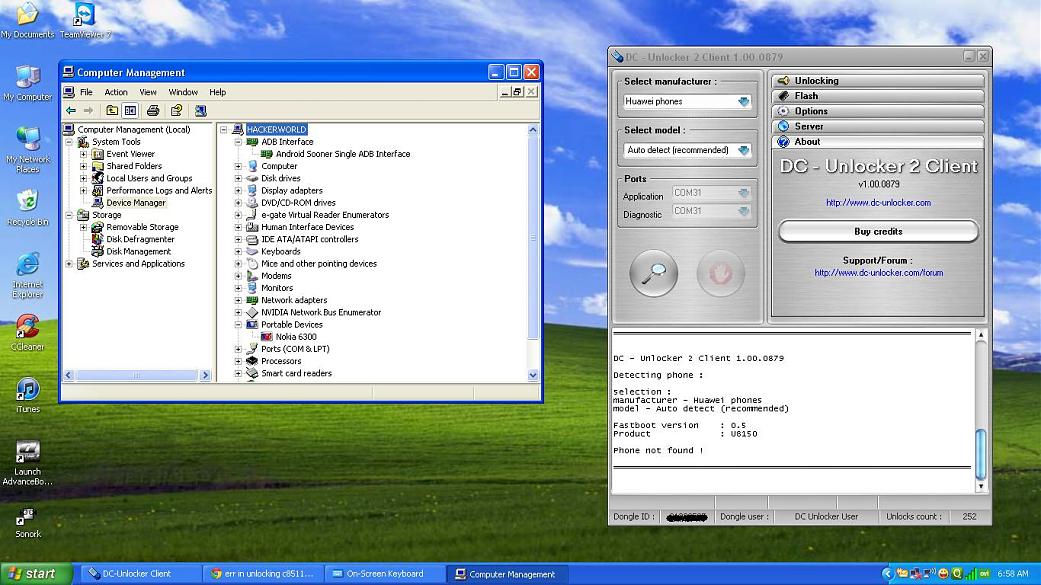Click the Buy credits button
This screenshot has width=1041, height=585.
[x=877, y=232]
